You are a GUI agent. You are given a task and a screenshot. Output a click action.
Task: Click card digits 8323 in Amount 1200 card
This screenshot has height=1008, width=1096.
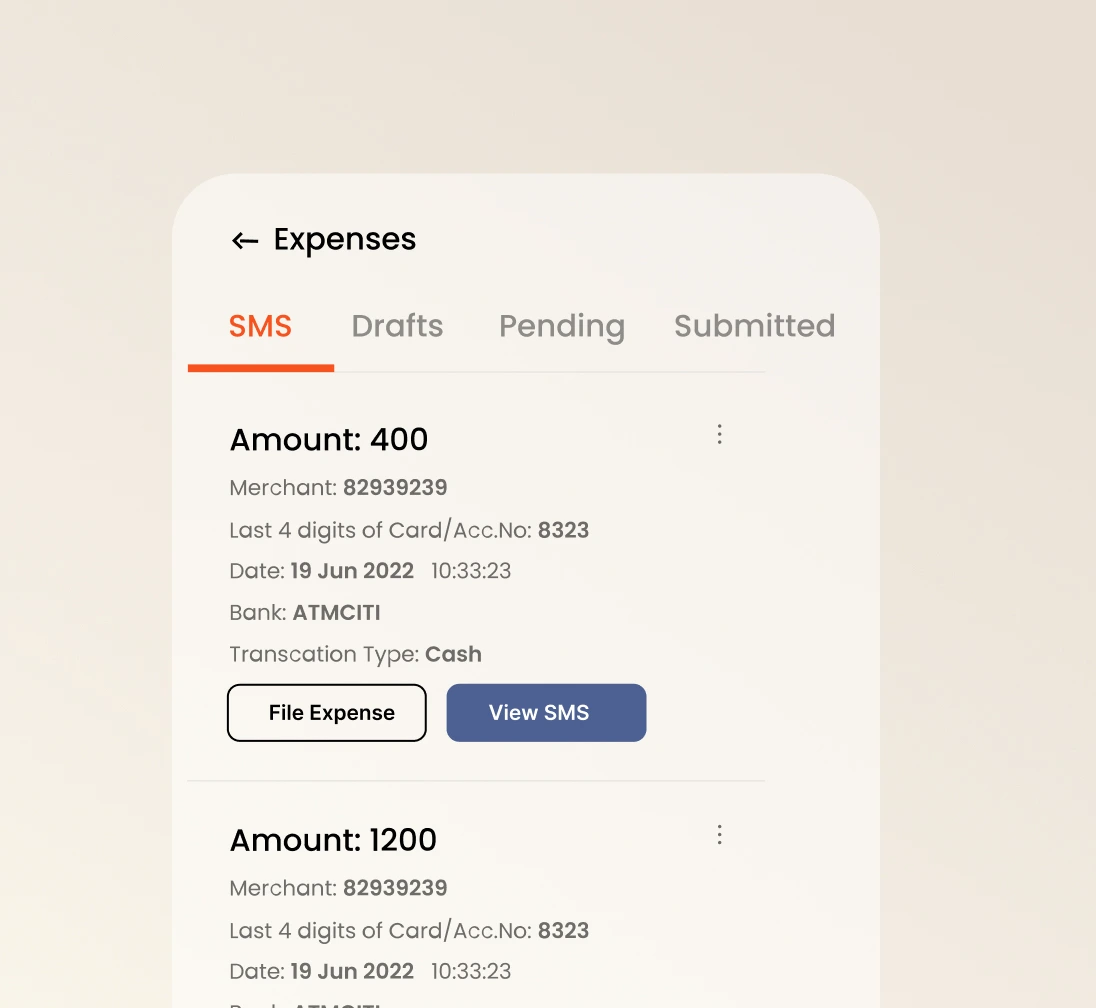563,931
